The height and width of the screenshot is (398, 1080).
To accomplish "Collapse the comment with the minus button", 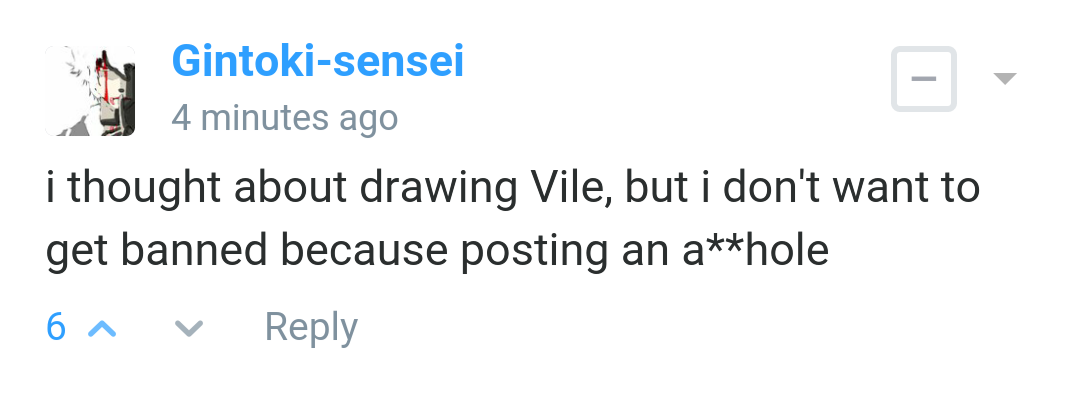I will pos(924,78).
